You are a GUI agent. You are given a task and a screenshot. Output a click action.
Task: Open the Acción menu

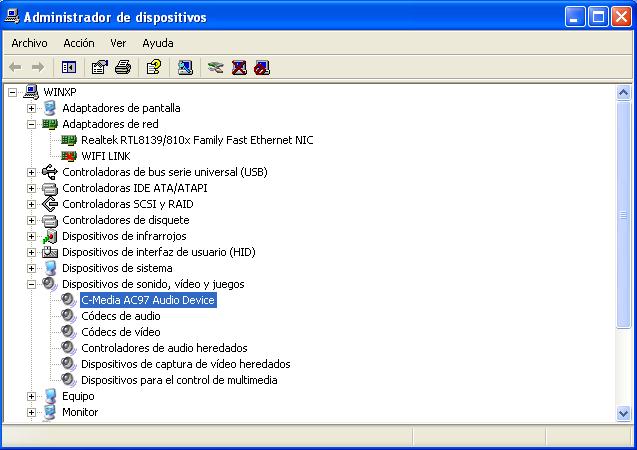[79, 43]
